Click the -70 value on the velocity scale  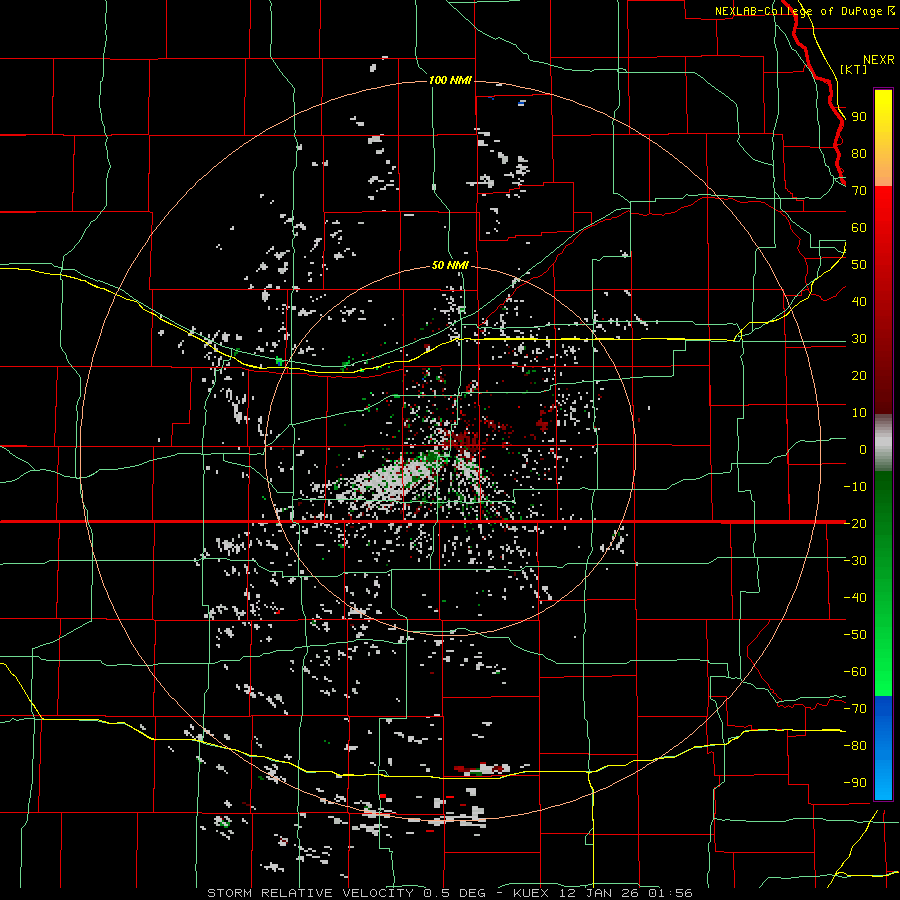click(x=855, y=709)
